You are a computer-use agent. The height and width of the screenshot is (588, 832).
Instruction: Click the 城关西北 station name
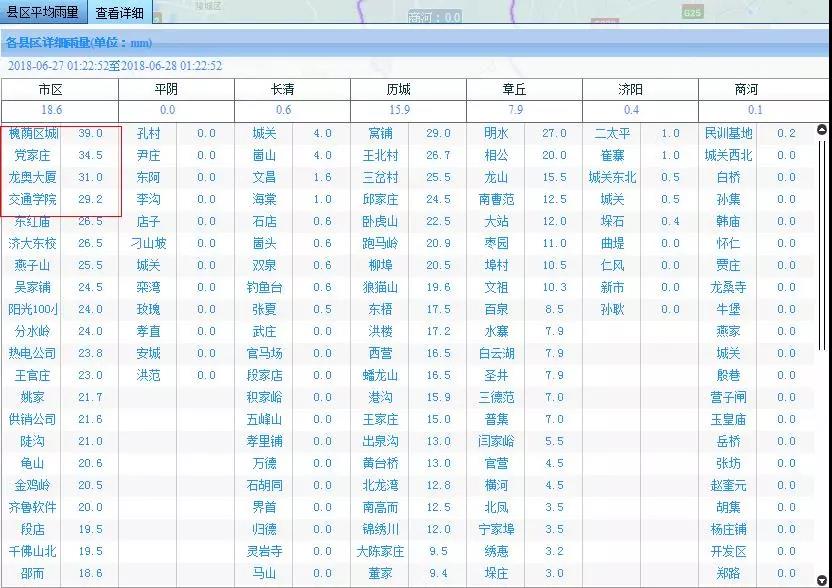click(729, 155)
